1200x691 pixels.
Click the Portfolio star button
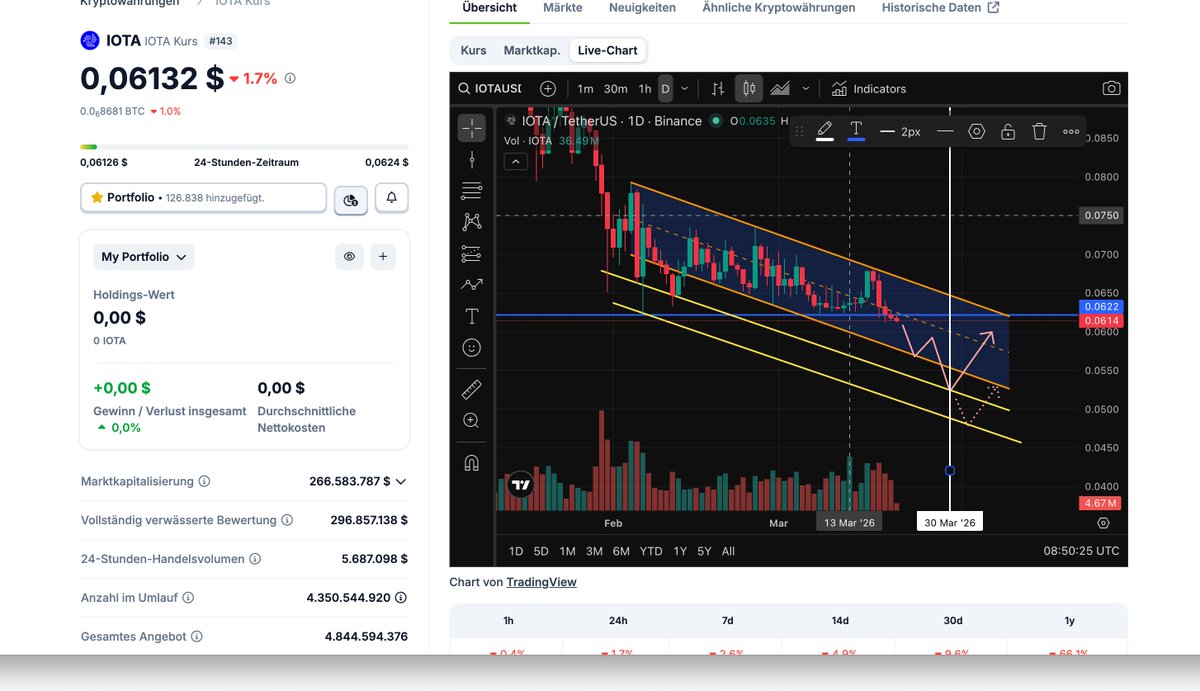point(203,198)
